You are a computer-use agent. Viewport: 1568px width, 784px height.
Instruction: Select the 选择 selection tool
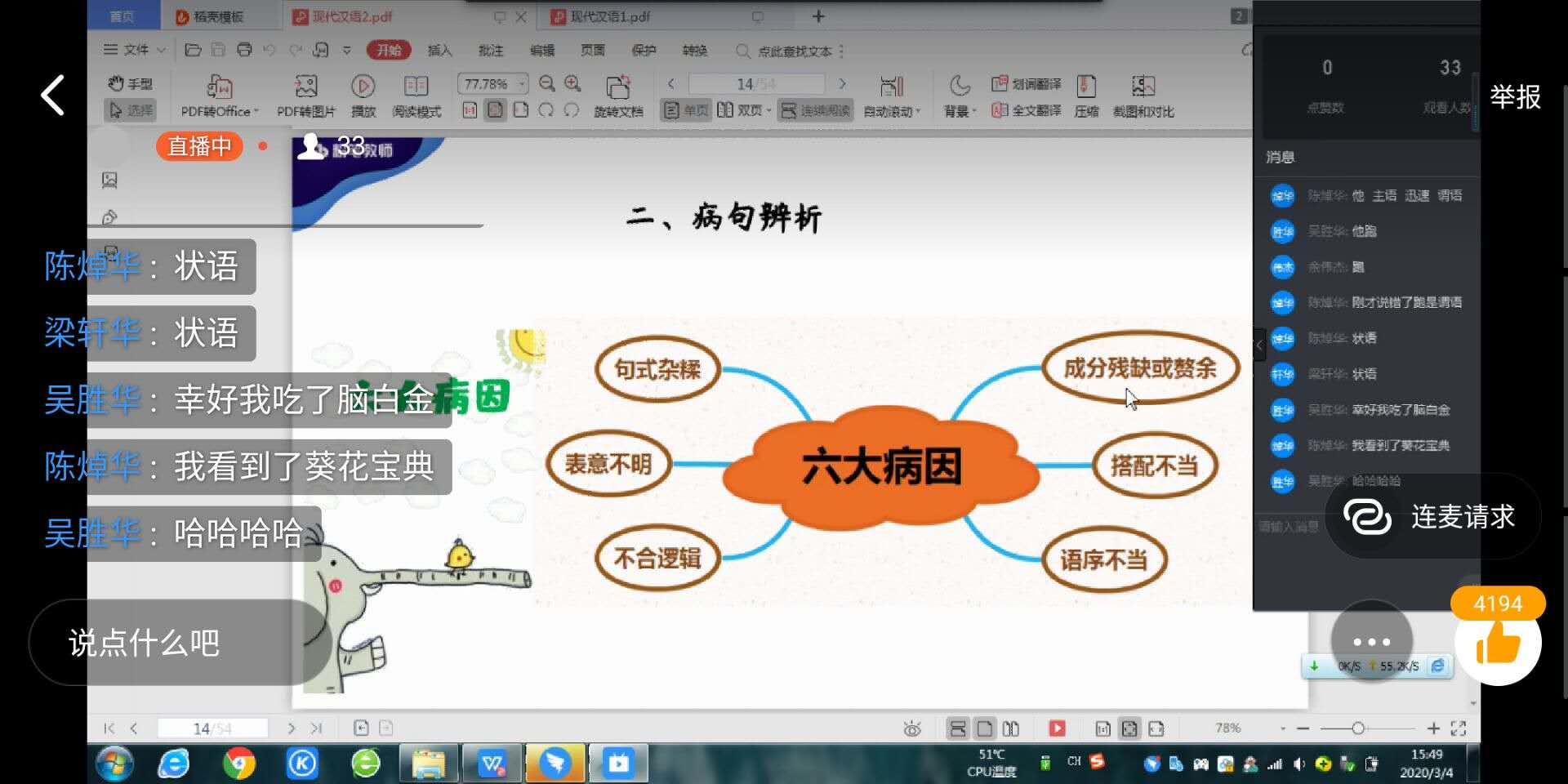click(131, 110)
